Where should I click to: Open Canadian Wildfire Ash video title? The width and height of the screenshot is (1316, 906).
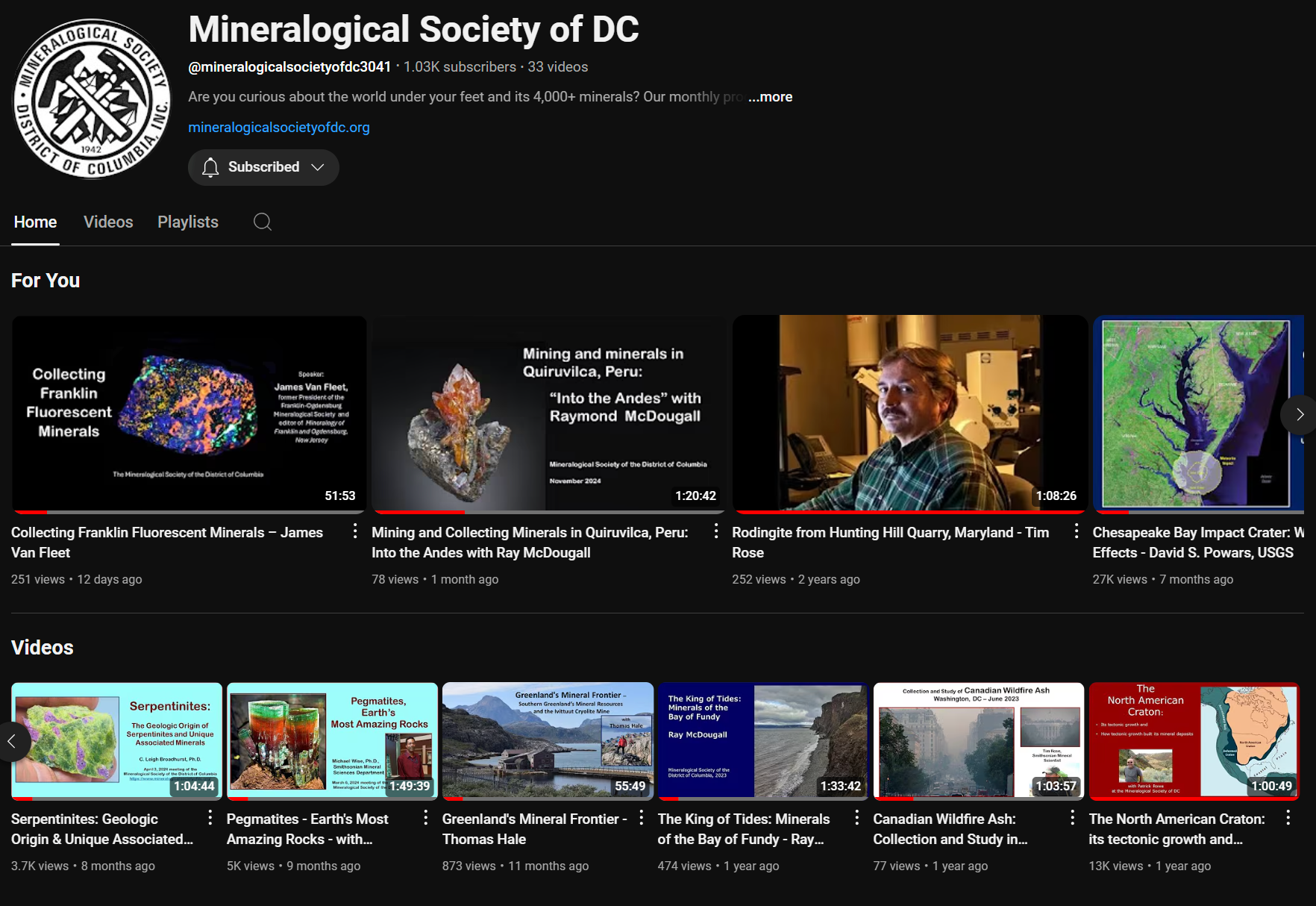(x=950, y=829)
